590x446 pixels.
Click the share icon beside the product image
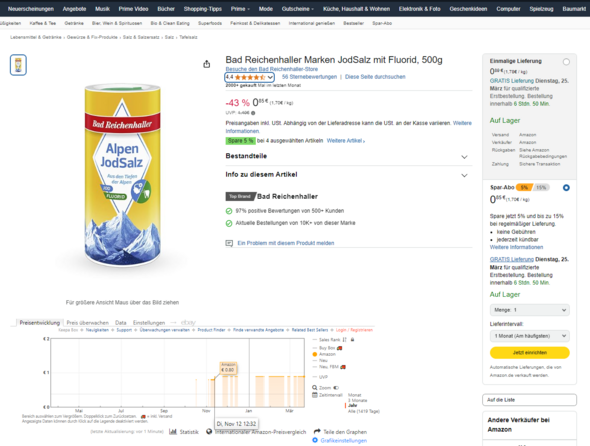click(x=207, y=64)
